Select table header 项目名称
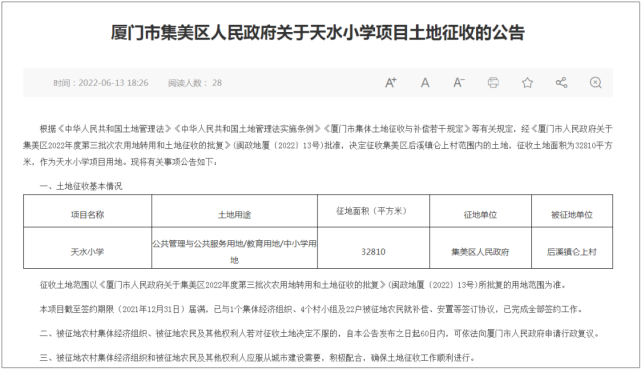 [x=87, y=215]
